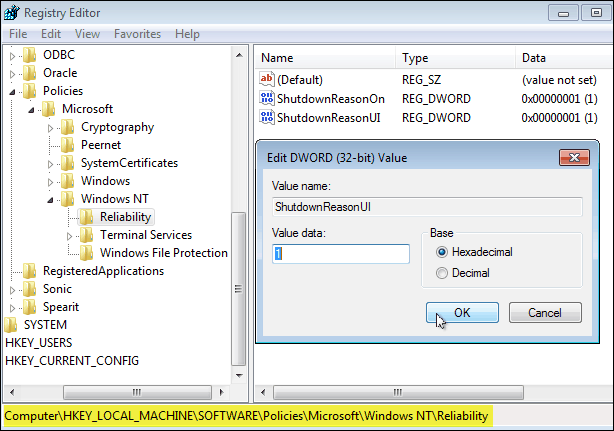Click the RegisteredApplications folder icon
The image size is (614, 431).
(x=30, y=271)
